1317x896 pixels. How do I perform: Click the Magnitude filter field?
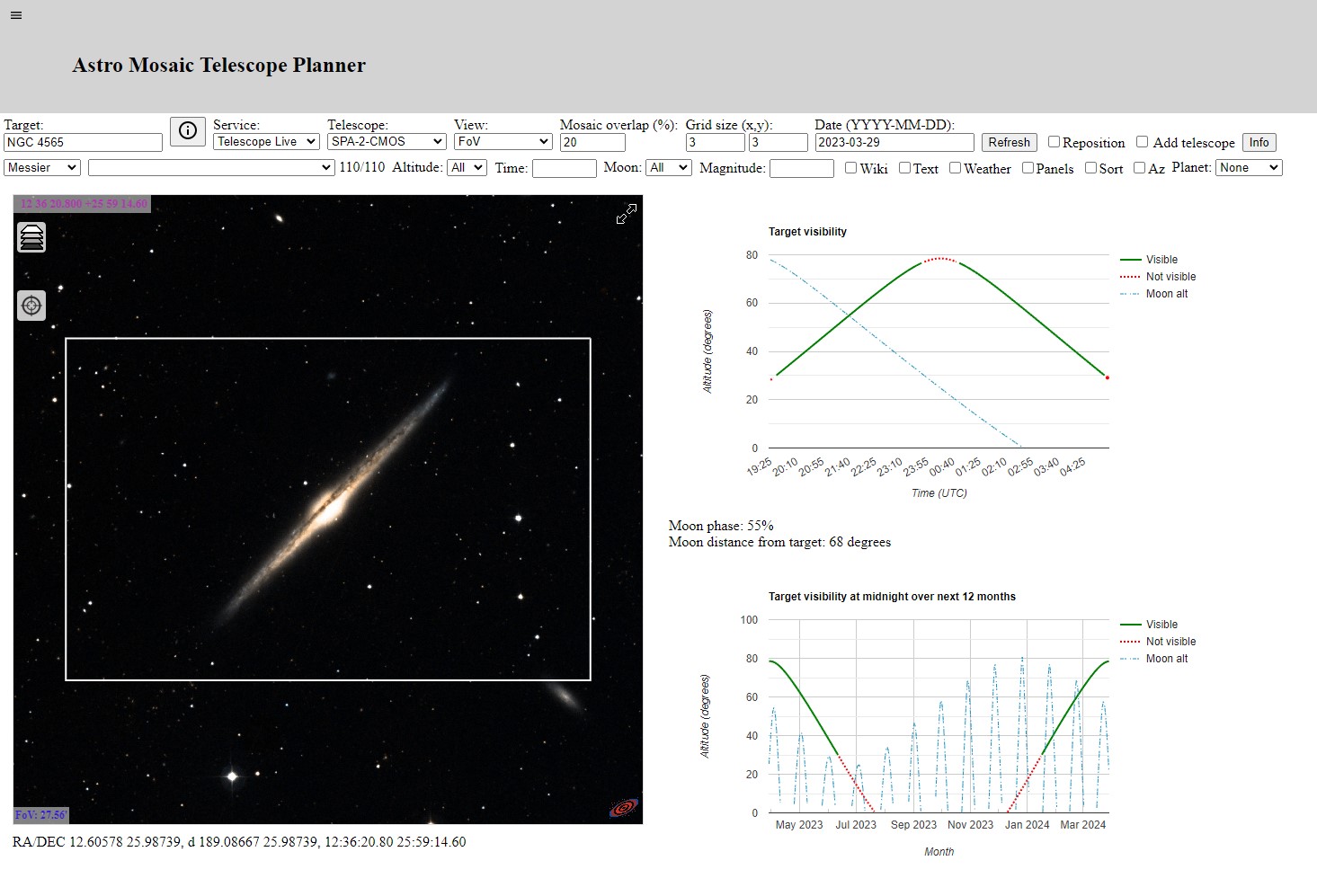tap(802, 168)
